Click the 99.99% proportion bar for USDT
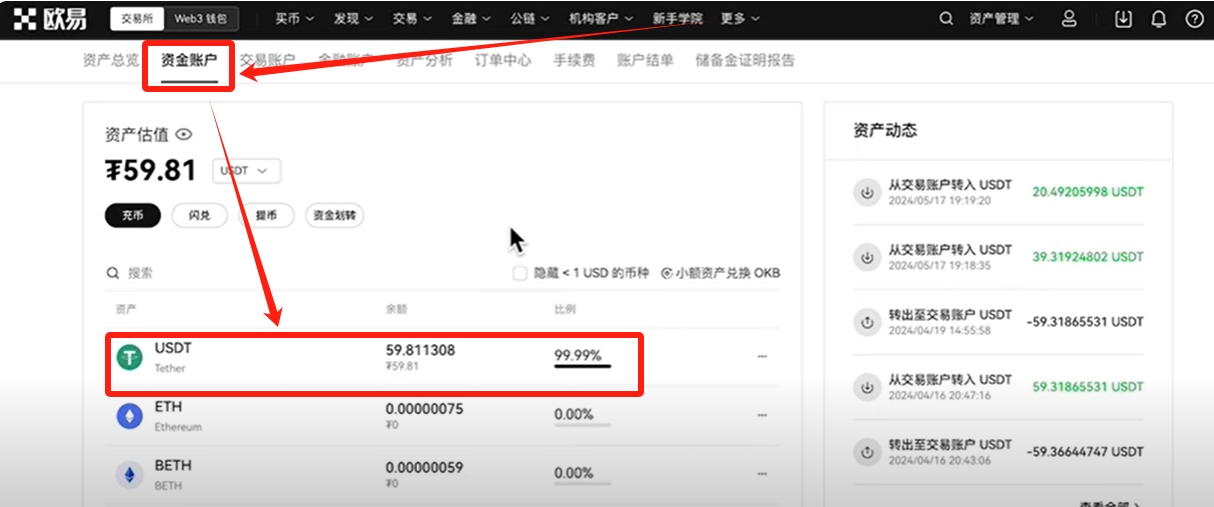This screenshot has width=1214, height=507. [x=582, y=365]
